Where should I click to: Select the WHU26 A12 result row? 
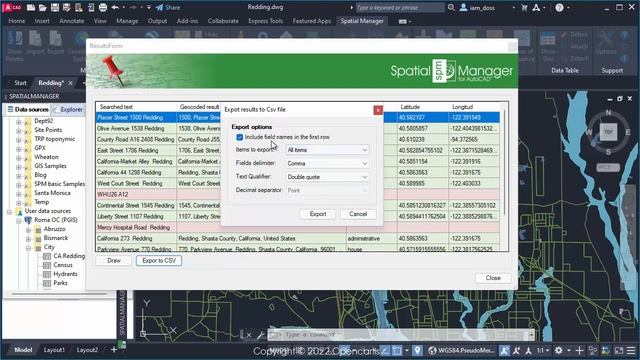point(298,194)
